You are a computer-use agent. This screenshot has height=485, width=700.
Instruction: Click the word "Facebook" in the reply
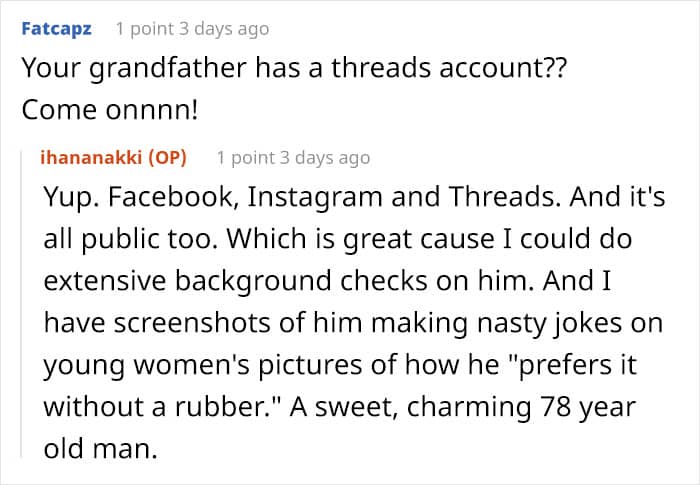(172, 197)
